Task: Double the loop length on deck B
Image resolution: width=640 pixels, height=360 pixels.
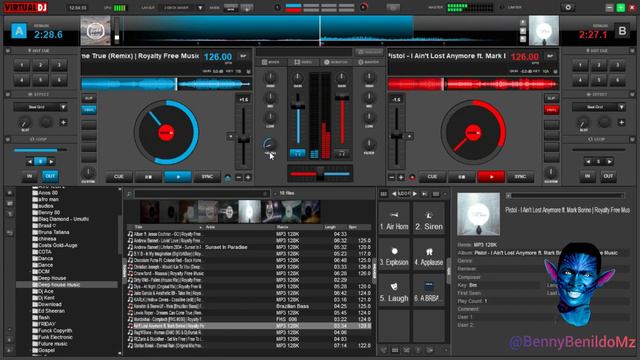Action: point(609,162)
